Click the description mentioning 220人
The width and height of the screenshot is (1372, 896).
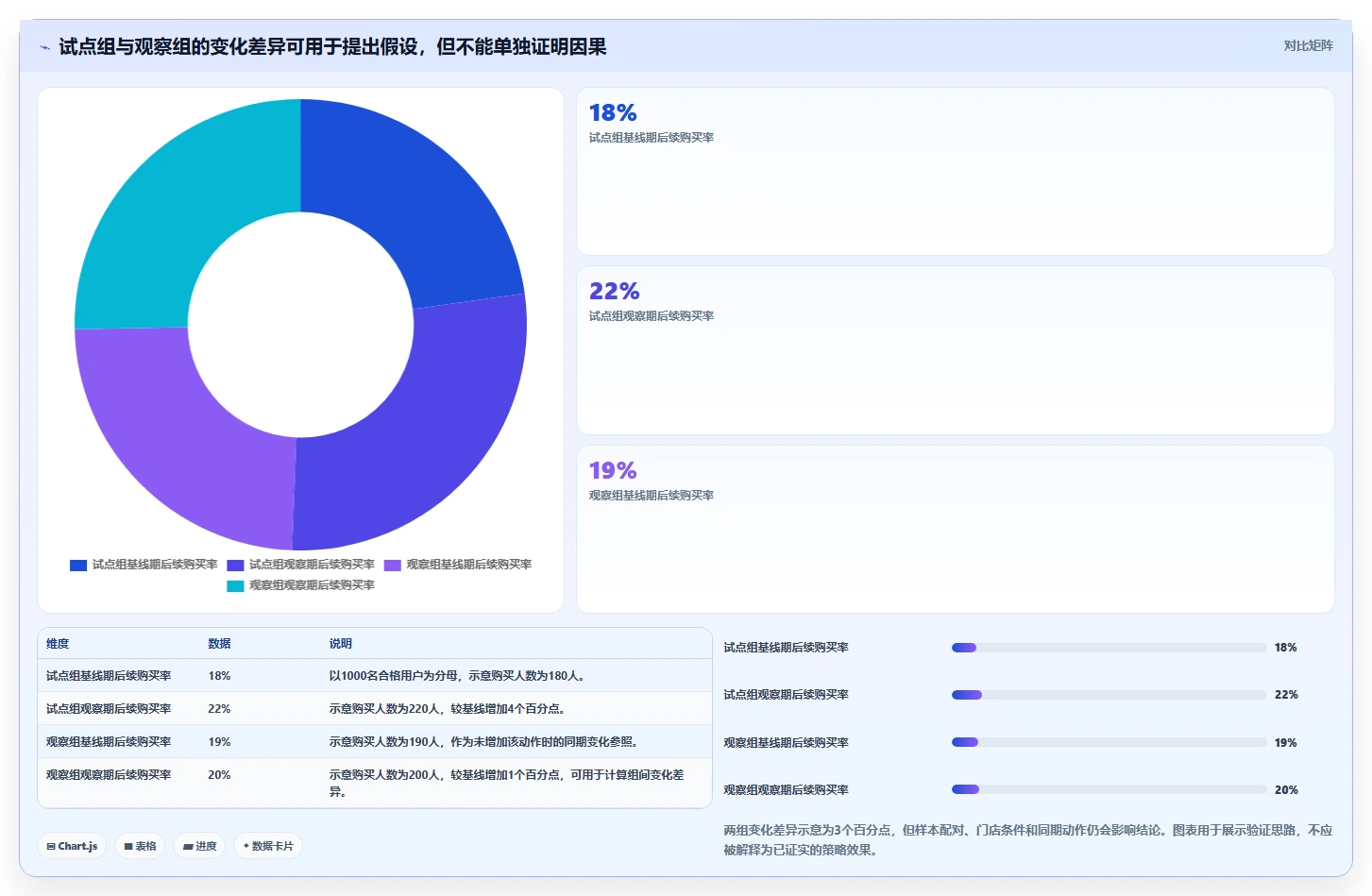click(x=448, y=709)
